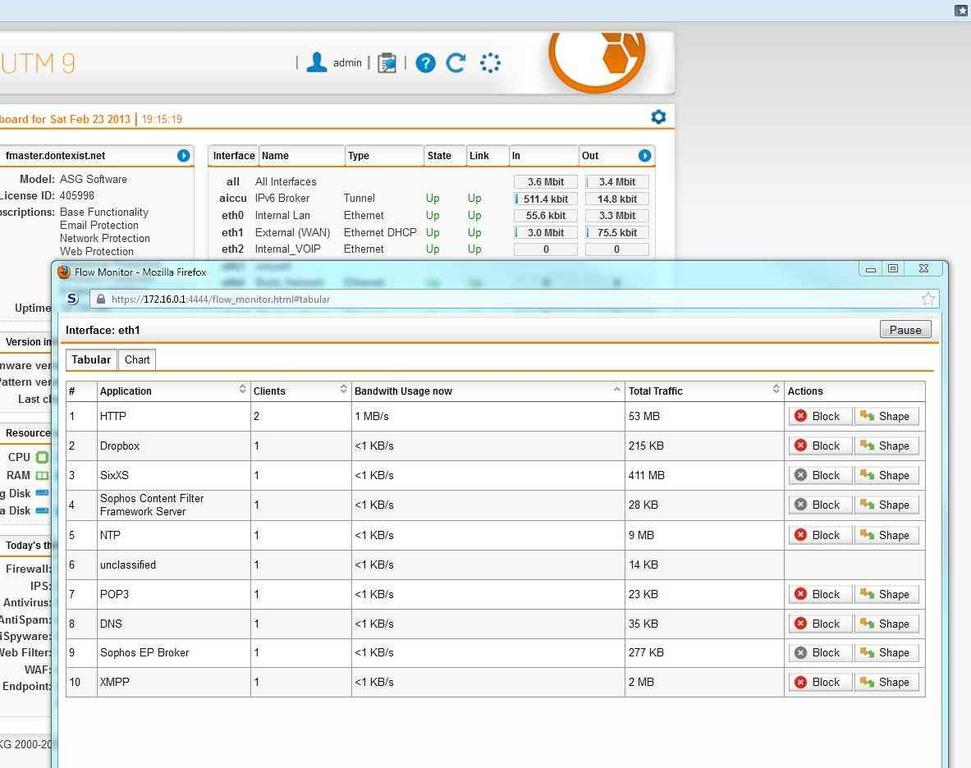
Task: Shape traffic for XMPP
Action: coord(886,682)
